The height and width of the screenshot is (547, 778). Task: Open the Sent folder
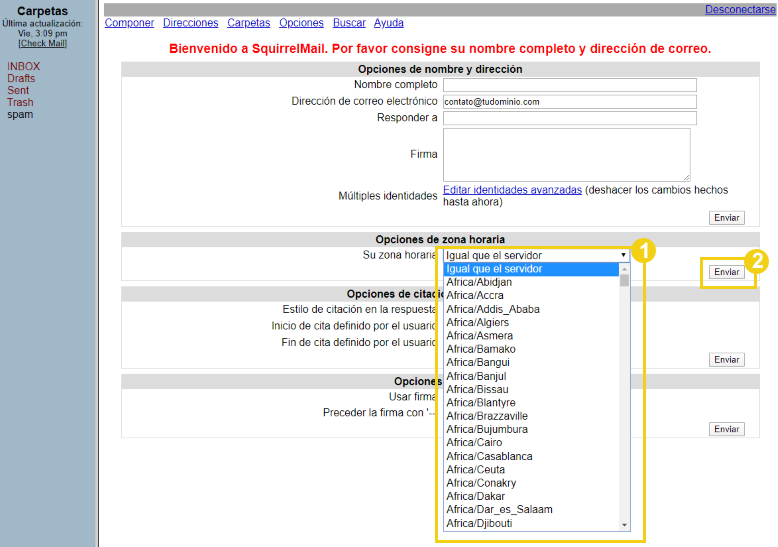tap(18, 90)
